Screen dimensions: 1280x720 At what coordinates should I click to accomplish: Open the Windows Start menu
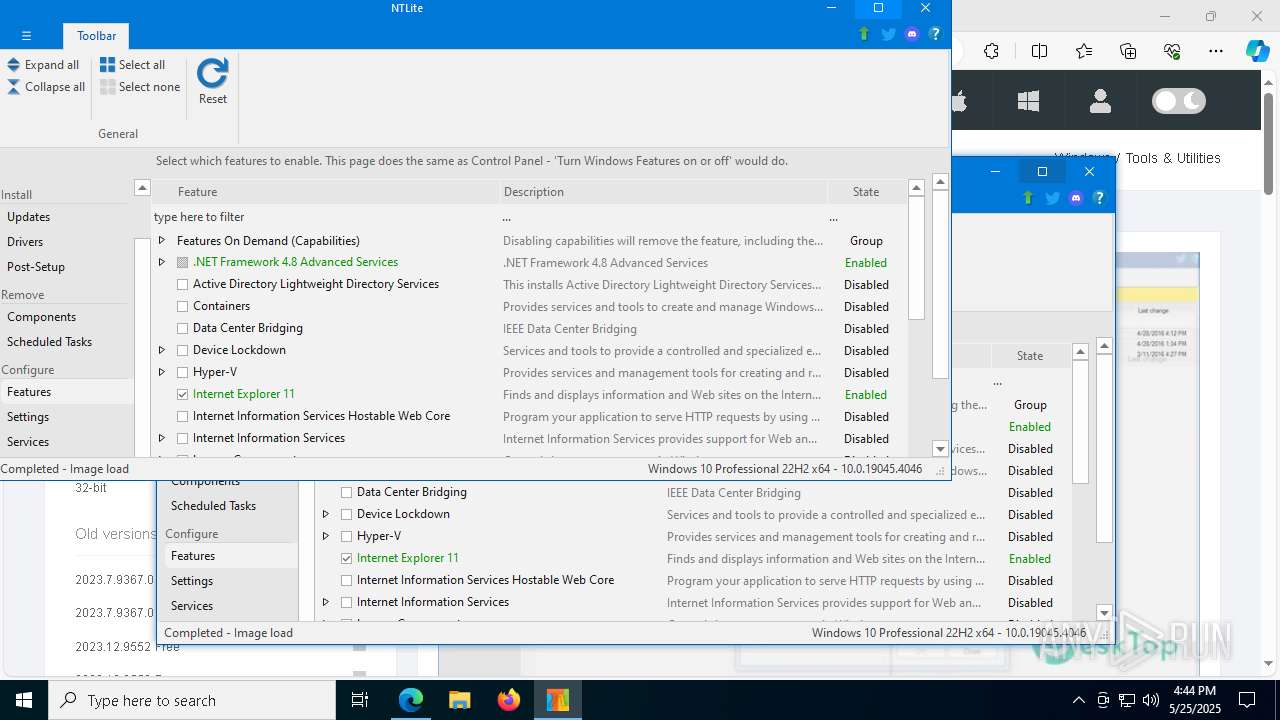tap(24, 700)
